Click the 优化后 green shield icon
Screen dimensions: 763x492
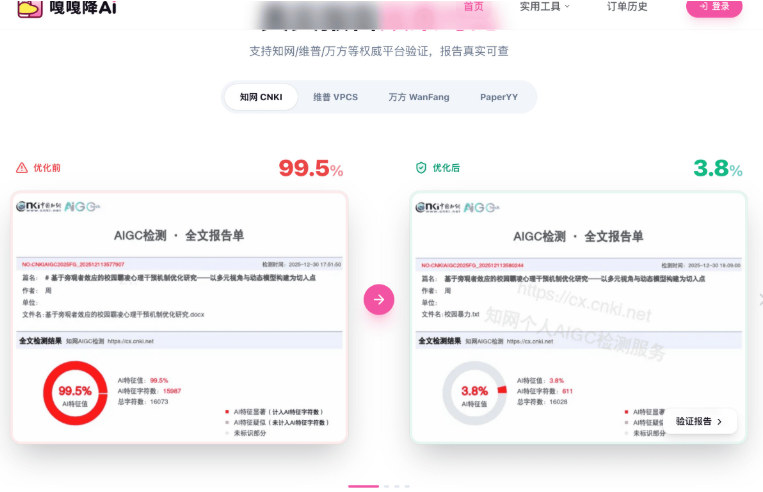tap(421, 168)
